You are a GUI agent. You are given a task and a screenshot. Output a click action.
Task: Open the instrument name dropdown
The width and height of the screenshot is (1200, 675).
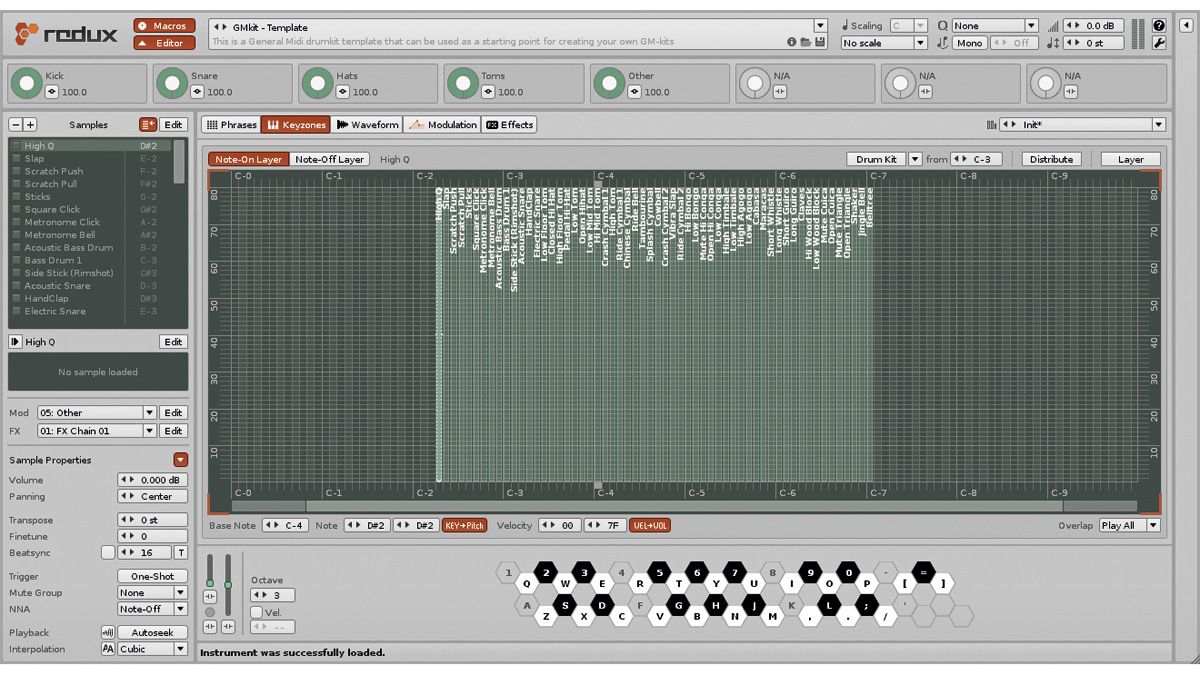[x=821, y=26]
